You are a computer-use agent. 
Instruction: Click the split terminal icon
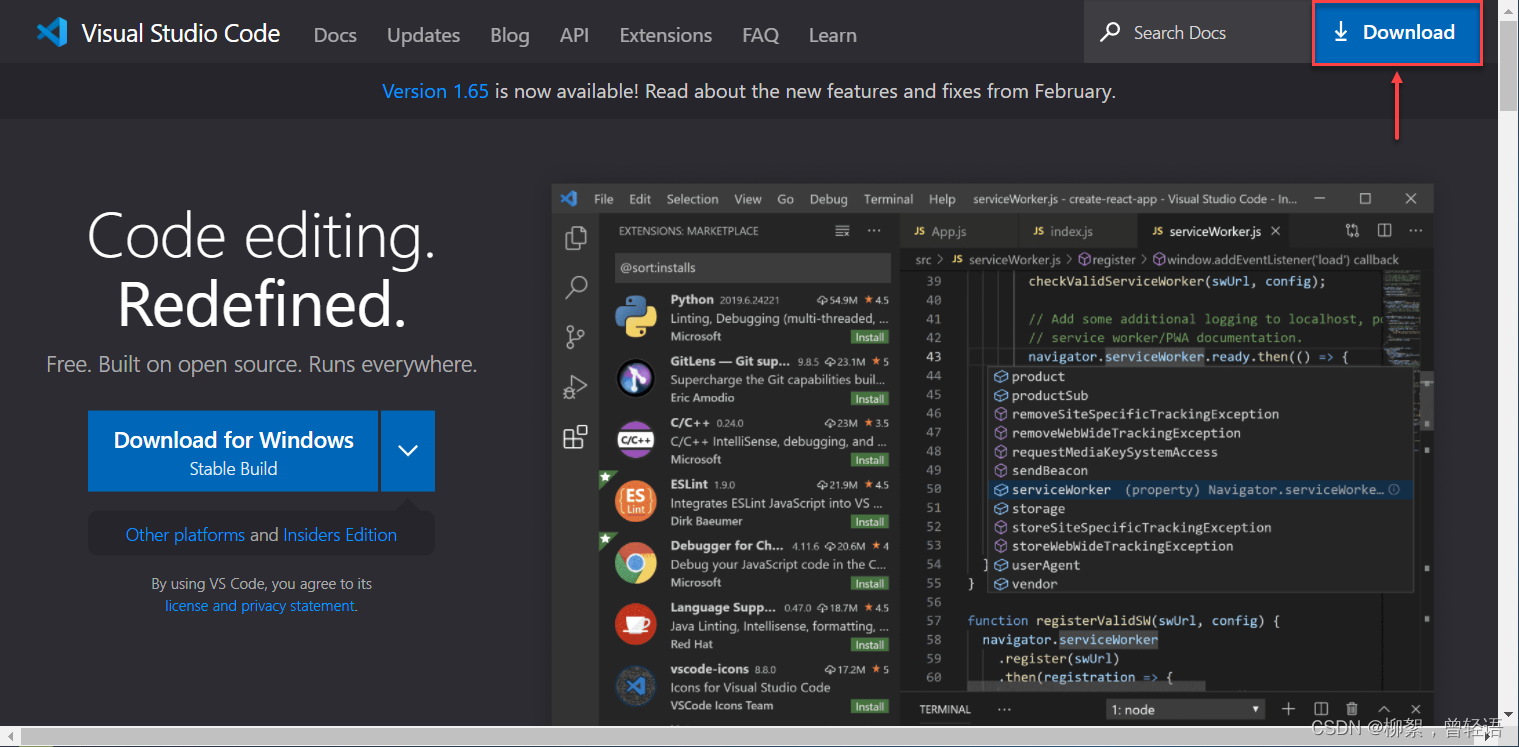coord(1321,709)
